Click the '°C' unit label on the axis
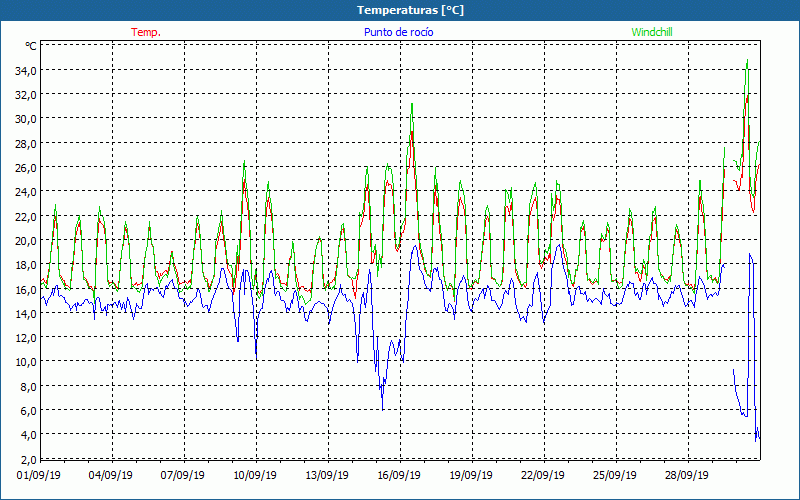The height and width of the screenshot is (500, 800). (31, 46)
